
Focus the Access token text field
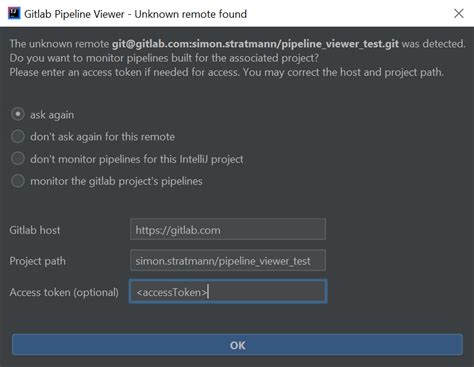228,292
